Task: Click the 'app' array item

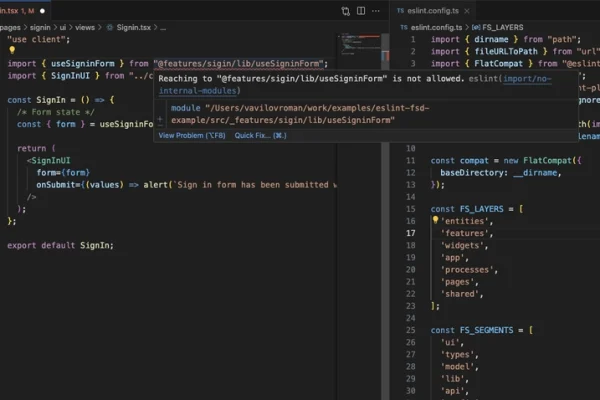Action: coord(455,258)
